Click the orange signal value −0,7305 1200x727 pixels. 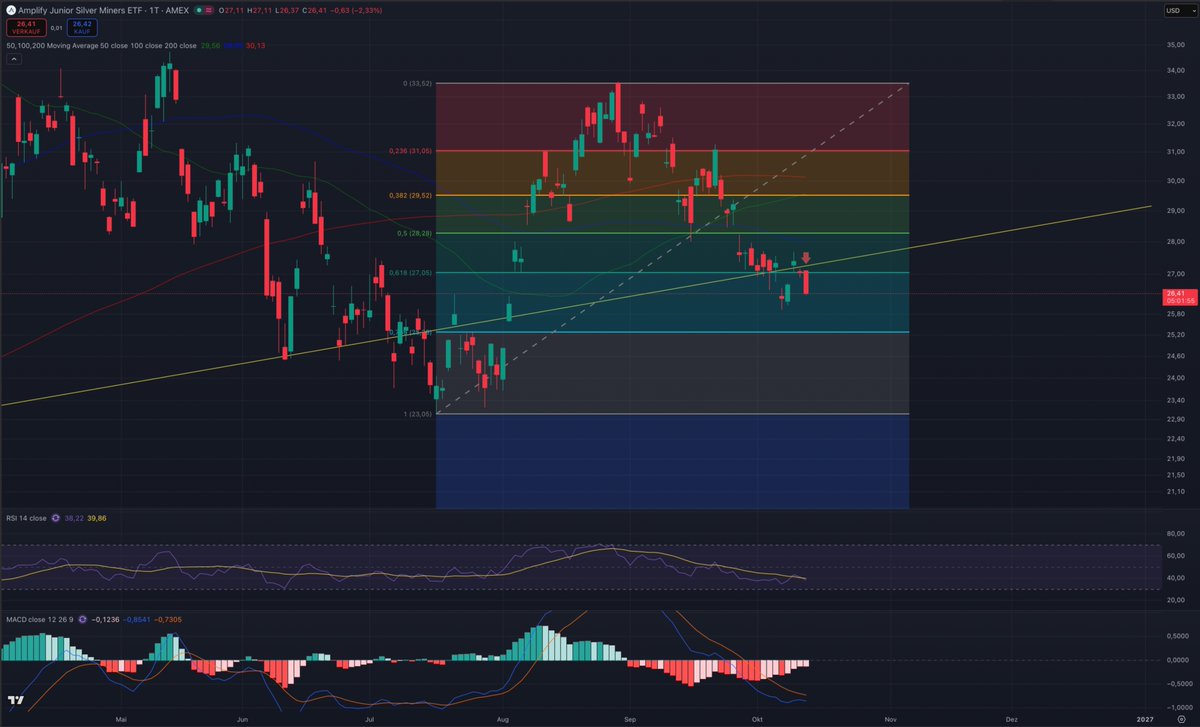[168, 619]
